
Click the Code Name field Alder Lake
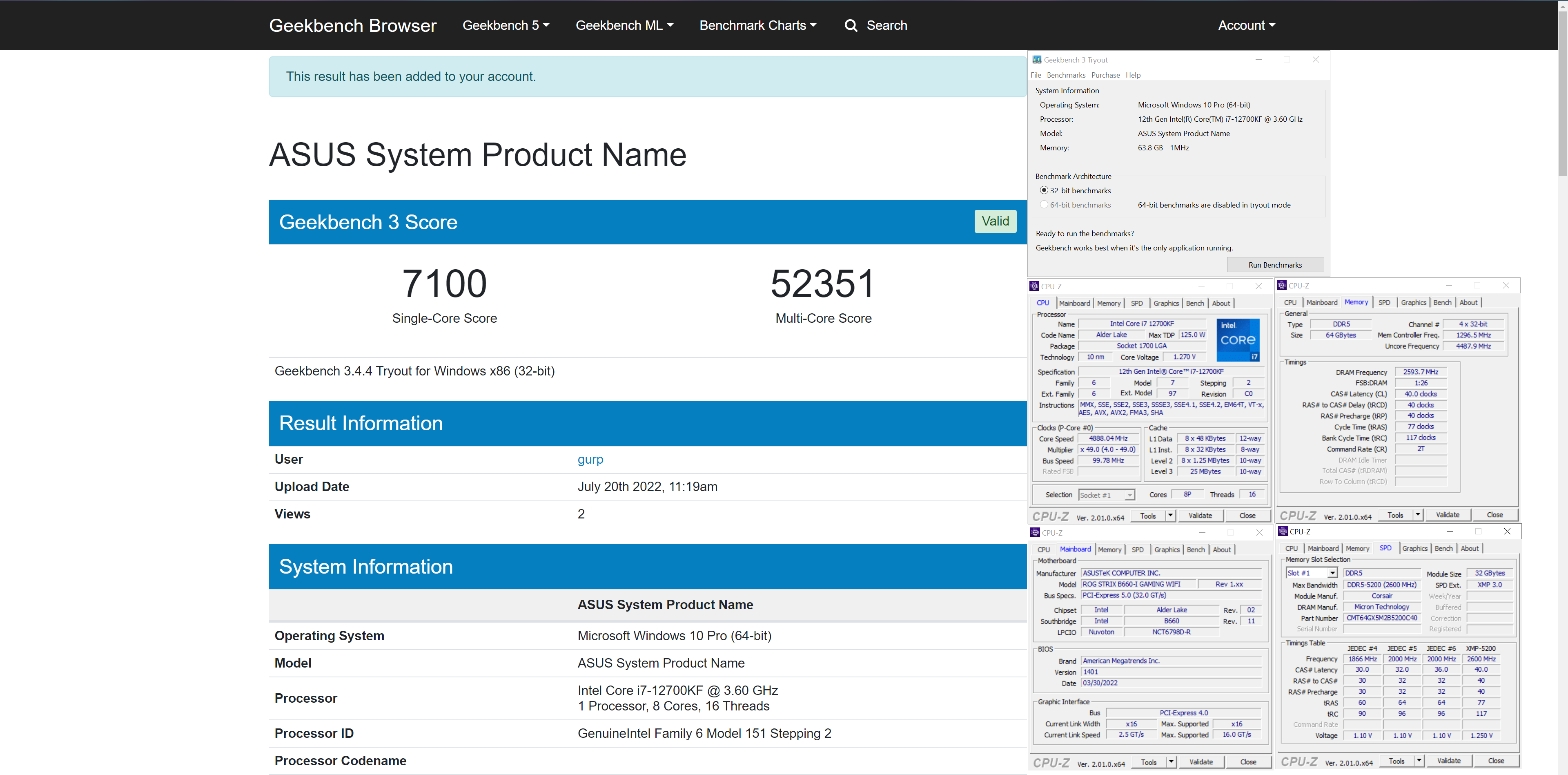click(x=1111, y=335)
